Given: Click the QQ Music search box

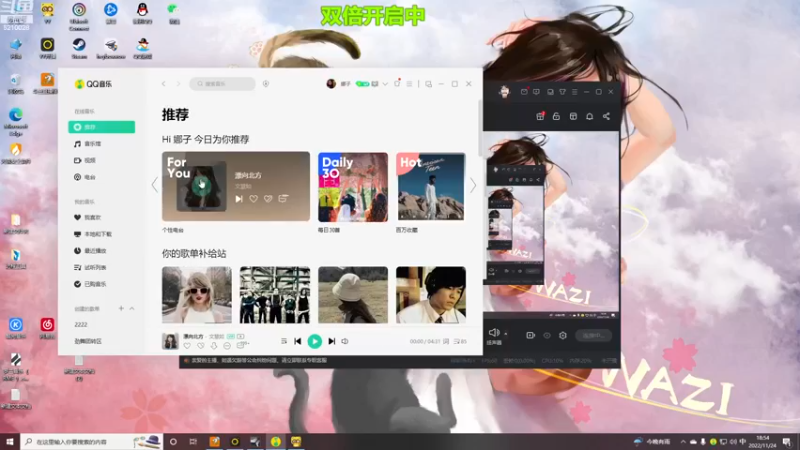Looking at the screenshot, I should 222,84.
